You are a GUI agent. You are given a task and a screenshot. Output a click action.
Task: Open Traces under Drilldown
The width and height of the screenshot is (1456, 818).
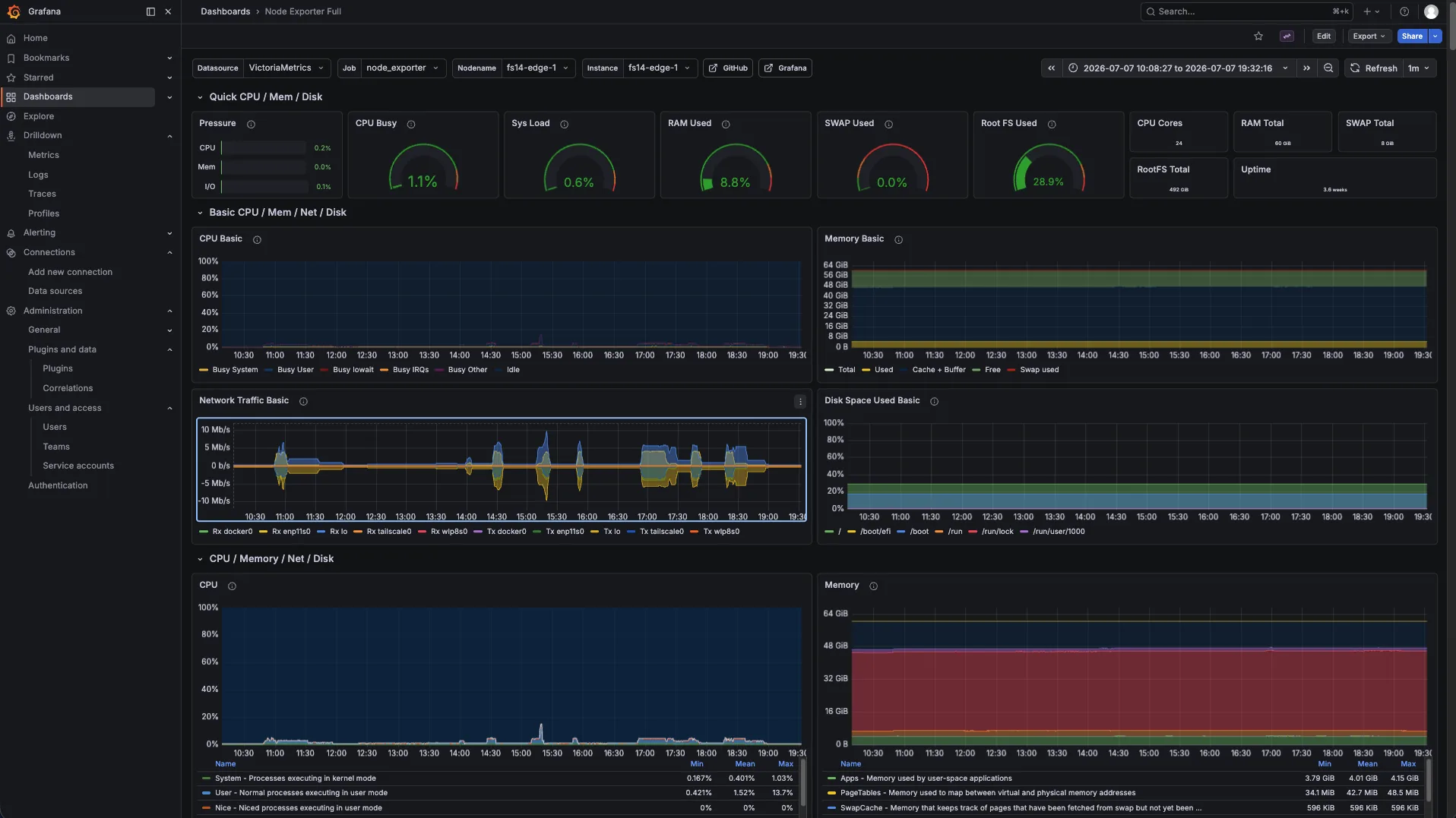42,194
